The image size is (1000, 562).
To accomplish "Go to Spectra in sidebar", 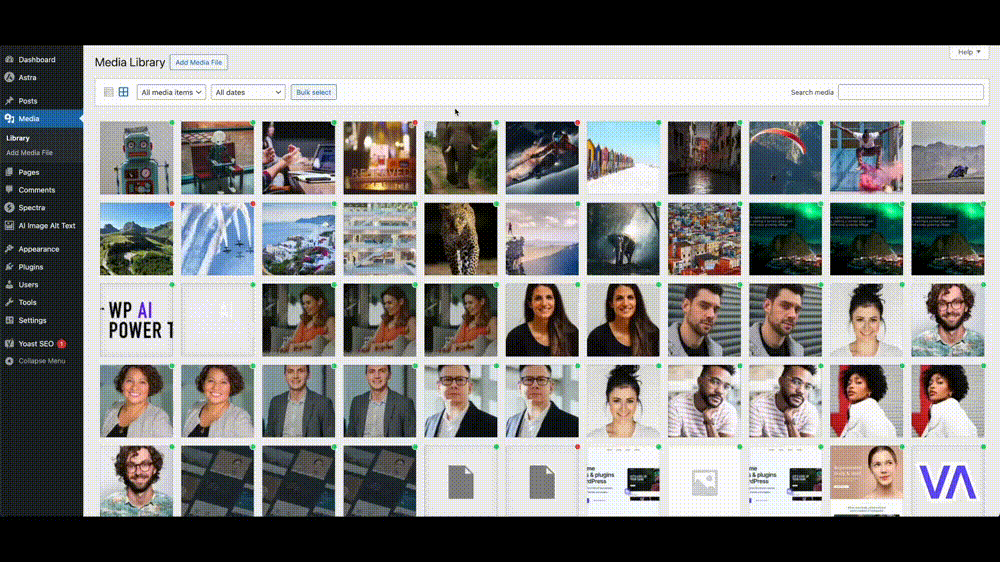I will click(31, 207).
